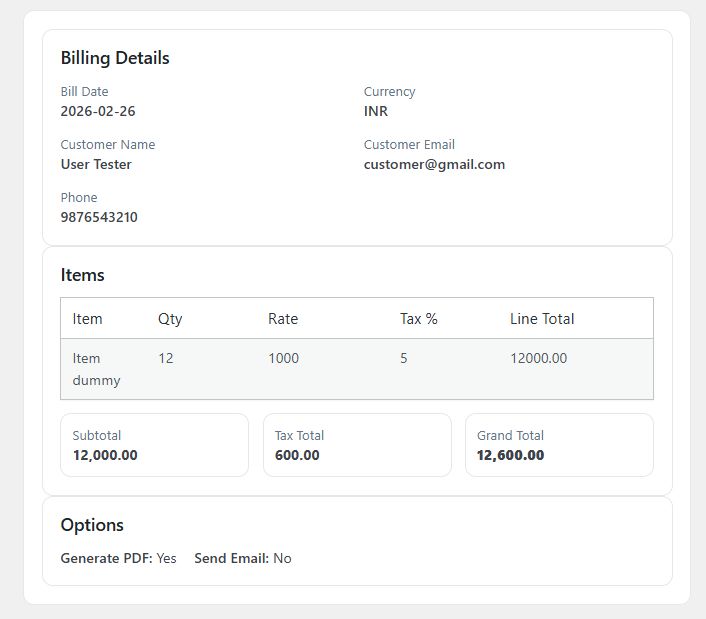This screenshot has width=706, height=619.
Task: Click the Rate column header
Action: pos(283,319)
